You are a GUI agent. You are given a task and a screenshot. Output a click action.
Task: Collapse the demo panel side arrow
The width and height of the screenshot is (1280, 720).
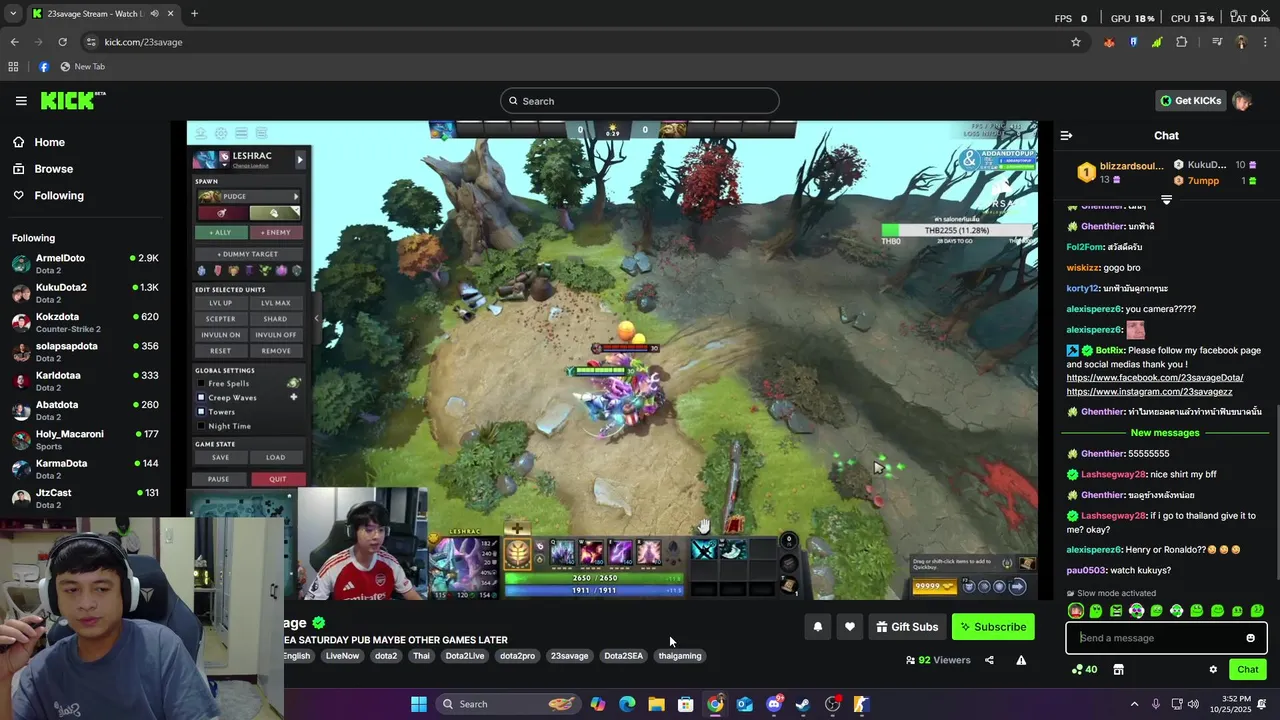316,318
